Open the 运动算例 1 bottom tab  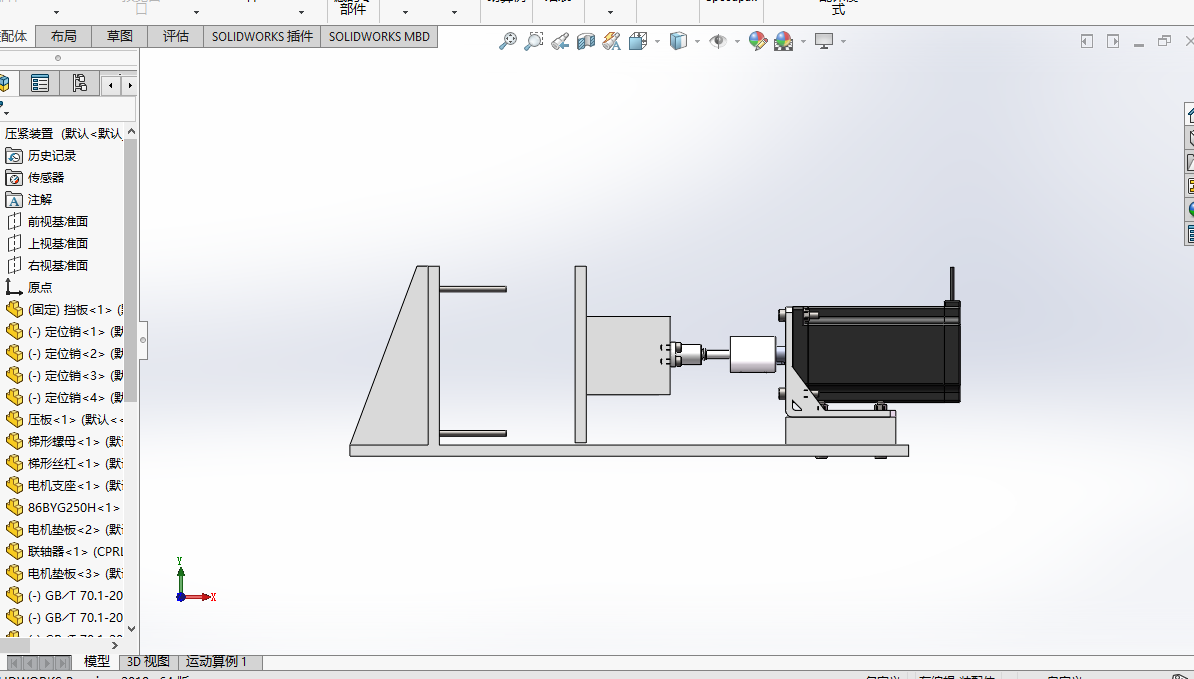click(216, 661)
